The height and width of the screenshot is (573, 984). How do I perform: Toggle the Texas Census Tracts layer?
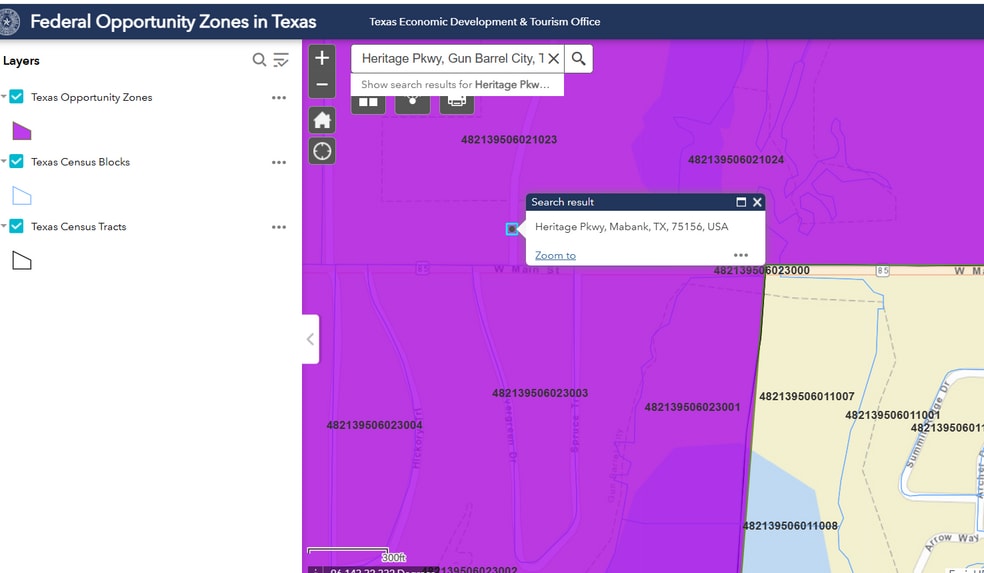click(17, 226)
